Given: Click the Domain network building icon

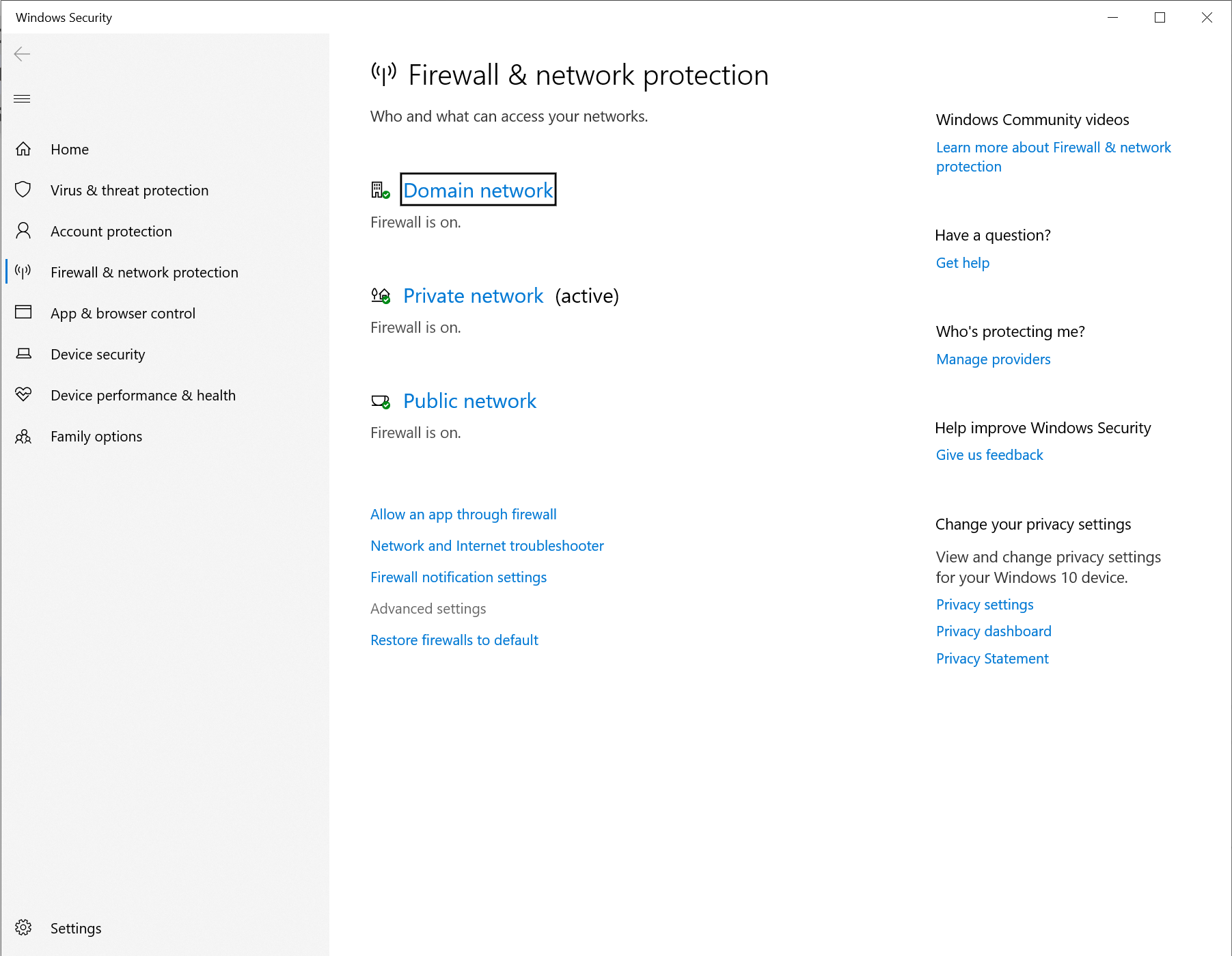Looking at the screenshot, I should click(379, 190).
